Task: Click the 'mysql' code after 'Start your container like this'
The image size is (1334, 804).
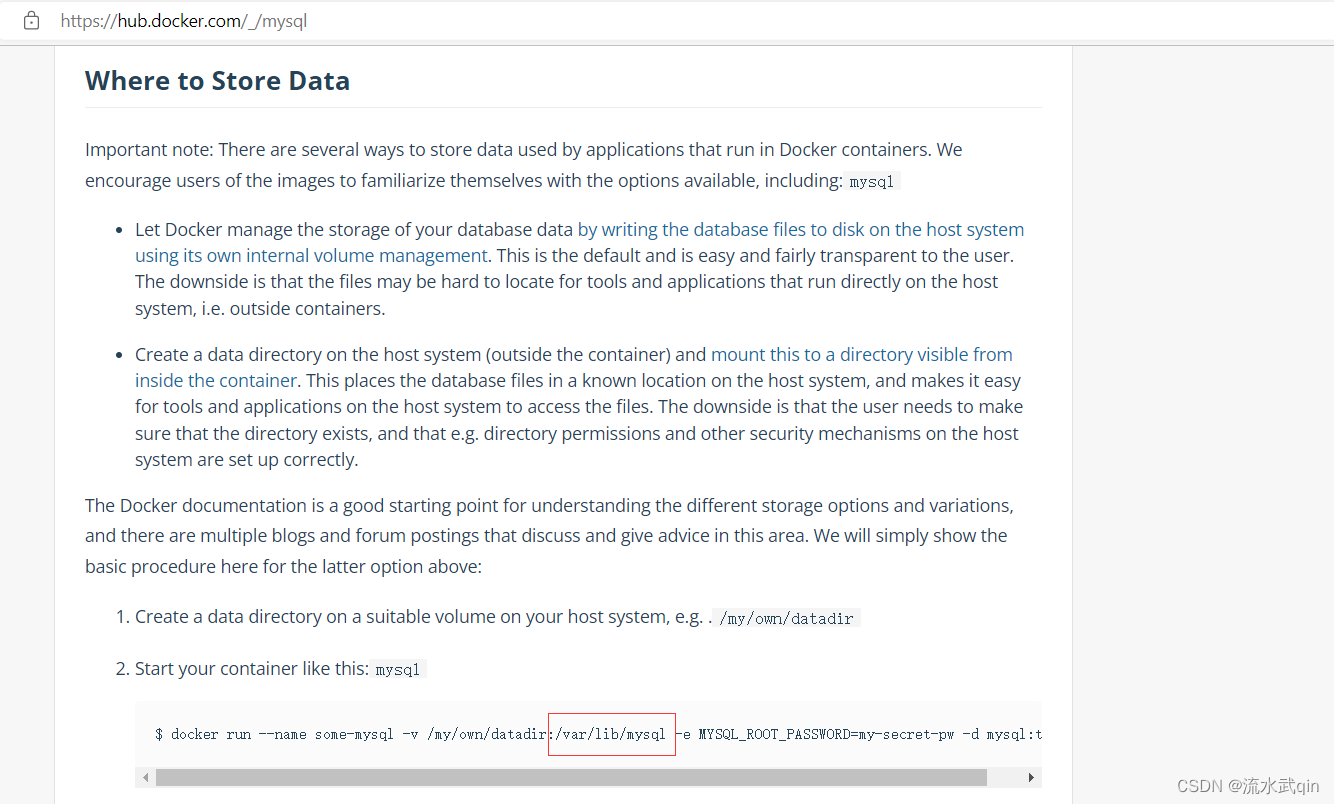Action: [x=398, y=670]
